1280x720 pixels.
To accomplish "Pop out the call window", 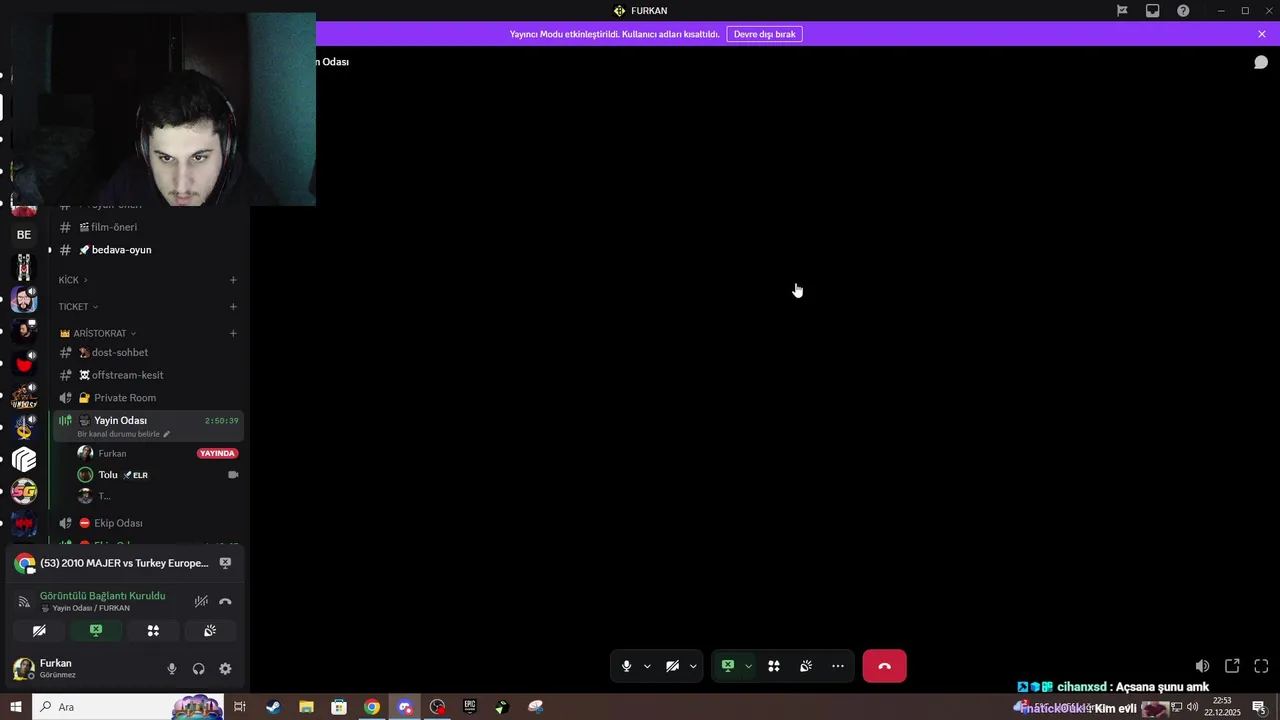I will [x=1232, y=666].
